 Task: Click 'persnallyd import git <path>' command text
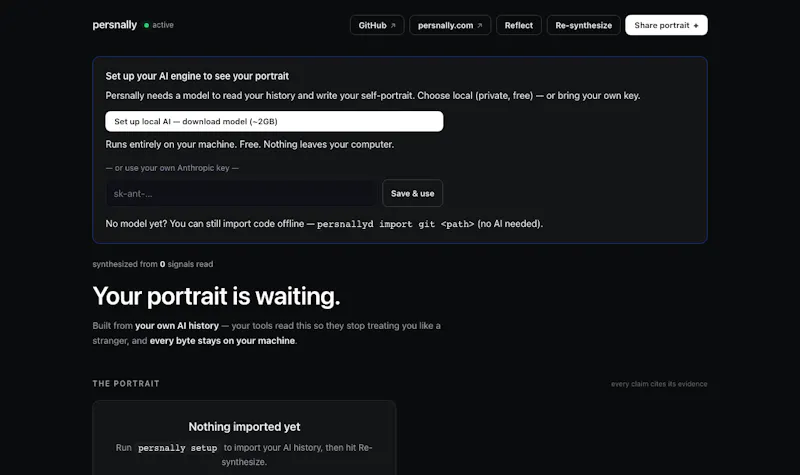pyautogui.click(x=395, y=224)
